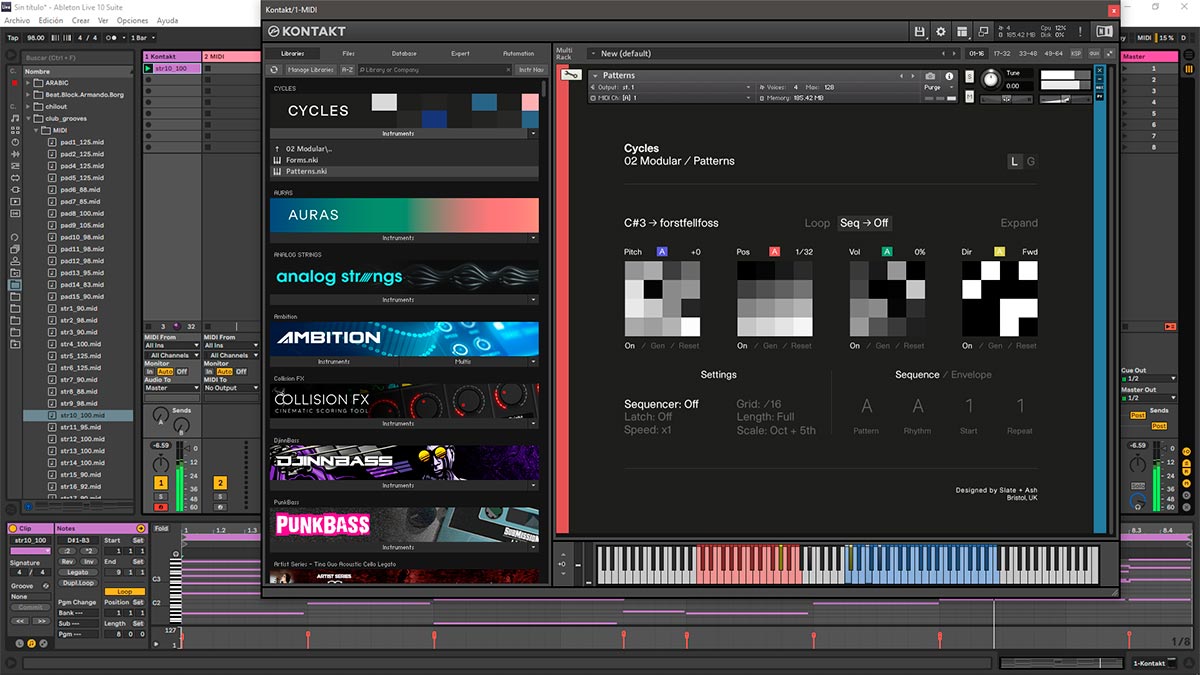The image size is (1200, 675).
Task: Show Notes box icon under Clip panel
Action: click(31, 642)
